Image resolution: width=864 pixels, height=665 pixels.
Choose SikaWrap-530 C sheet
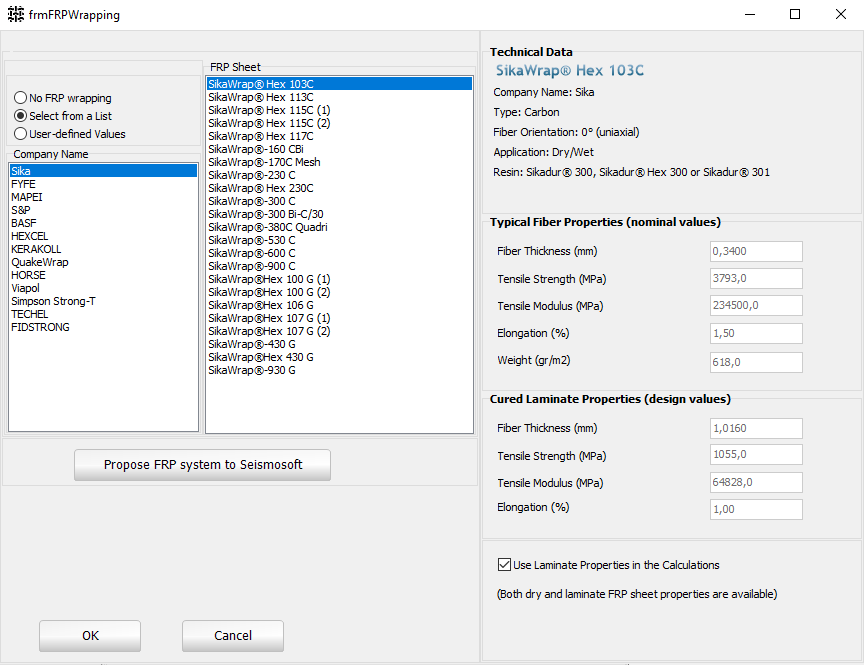point(339,240)
